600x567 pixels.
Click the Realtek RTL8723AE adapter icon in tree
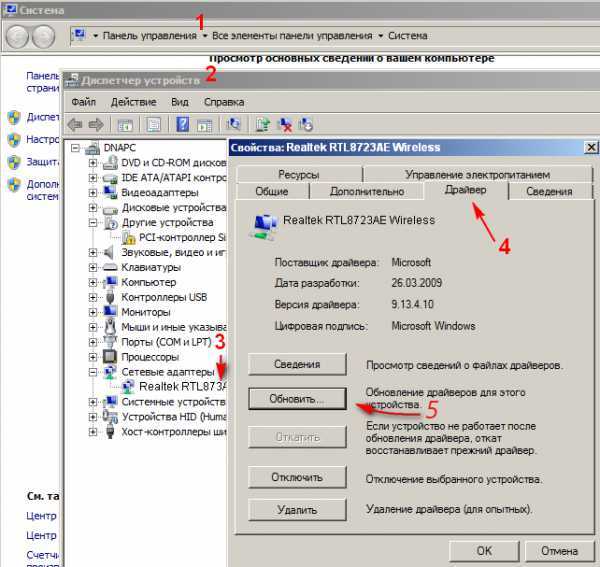point(128,386)
